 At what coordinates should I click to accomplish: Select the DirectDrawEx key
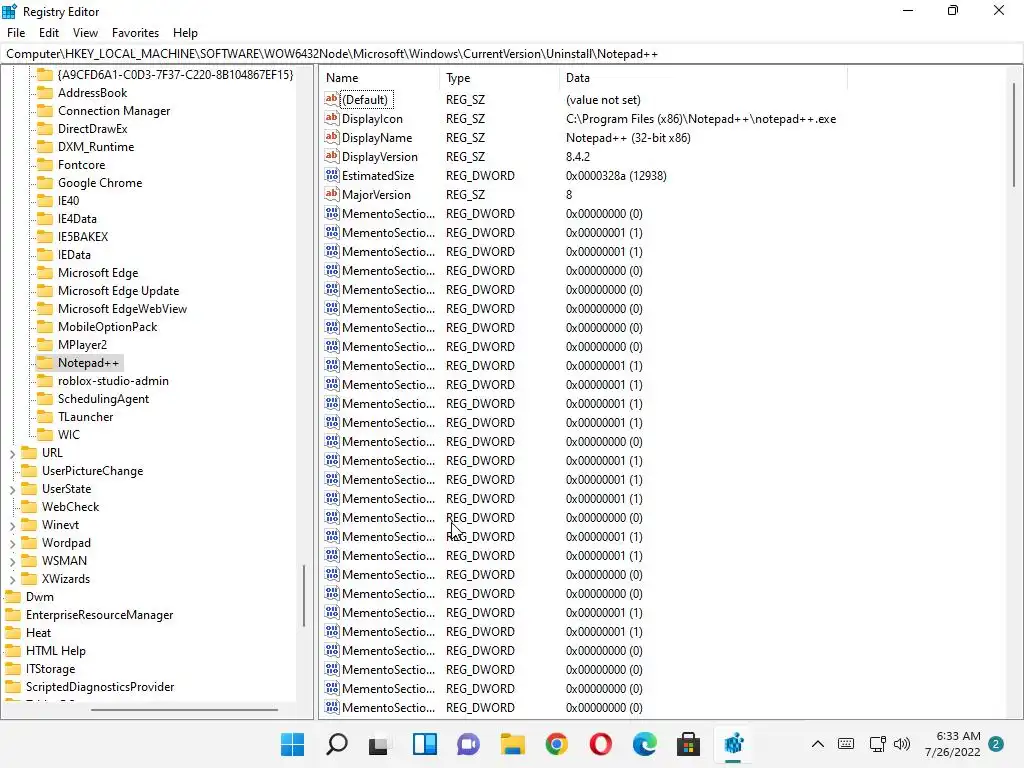pyautogui.click(x=92, y=129)
